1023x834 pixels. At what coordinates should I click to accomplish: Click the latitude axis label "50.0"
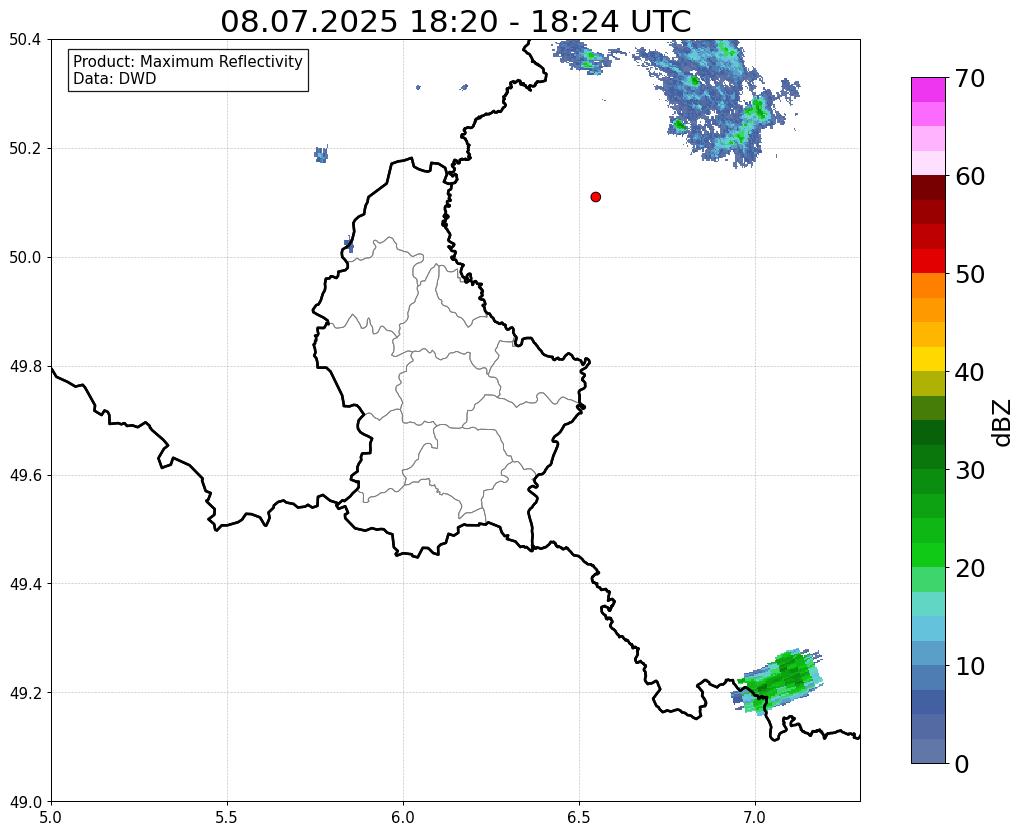(x=25, y=258)
